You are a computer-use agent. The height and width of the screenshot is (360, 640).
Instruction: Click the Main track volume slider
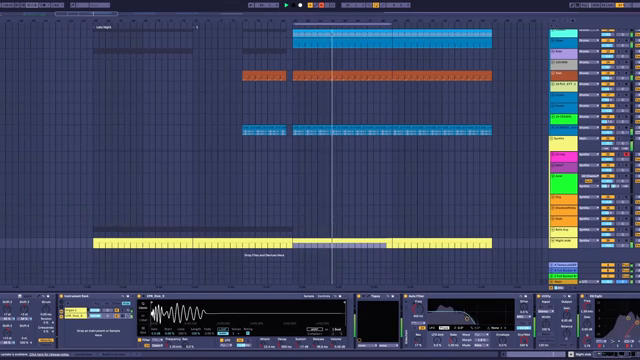pos(607,282)
